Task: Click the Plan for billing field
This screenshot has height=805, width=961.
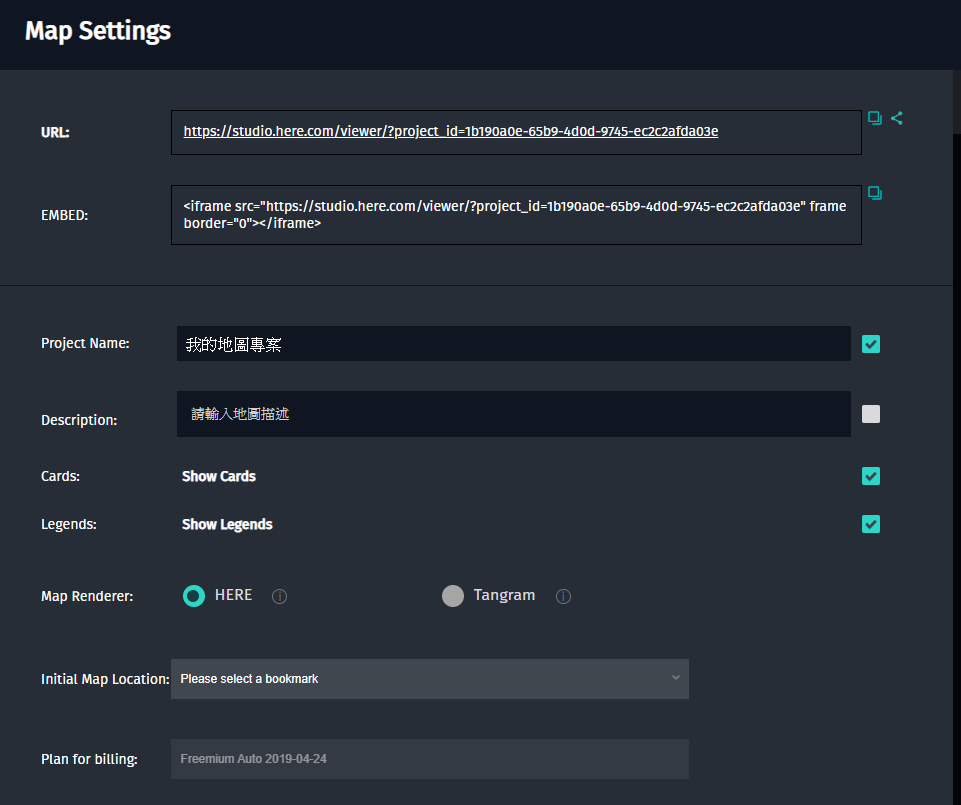Action: 430,759
